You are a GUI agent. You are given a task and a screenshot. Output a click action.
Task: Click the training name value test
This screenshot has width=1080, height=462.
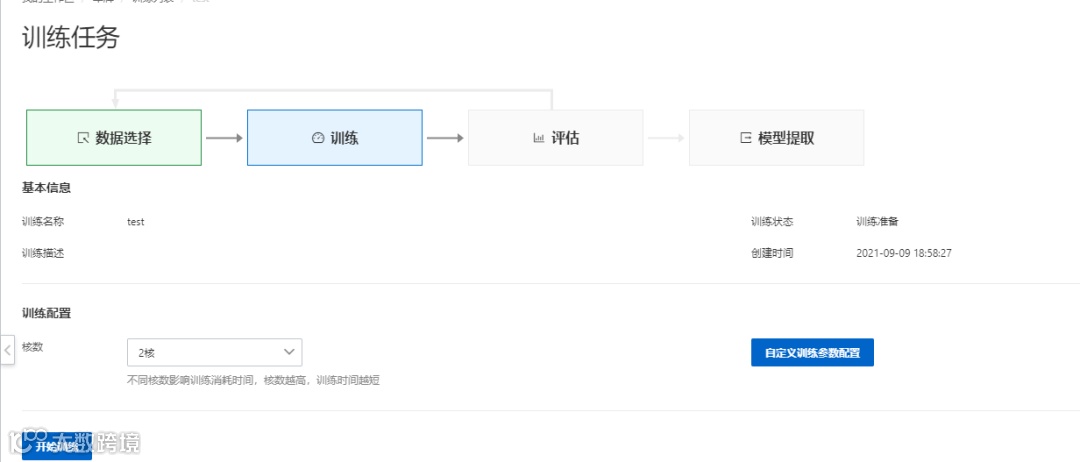click(x=136, y=222)
